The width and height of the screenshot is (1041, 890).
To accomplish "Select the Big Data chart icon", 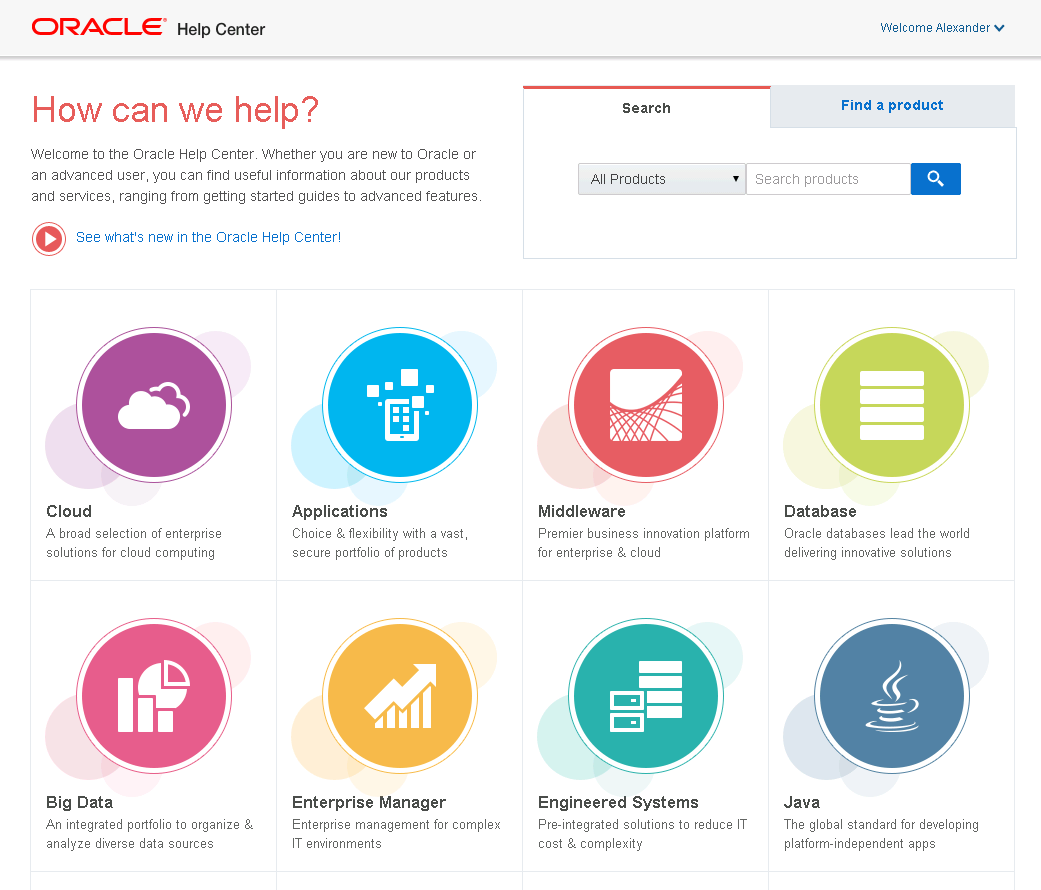I will 152,695.
